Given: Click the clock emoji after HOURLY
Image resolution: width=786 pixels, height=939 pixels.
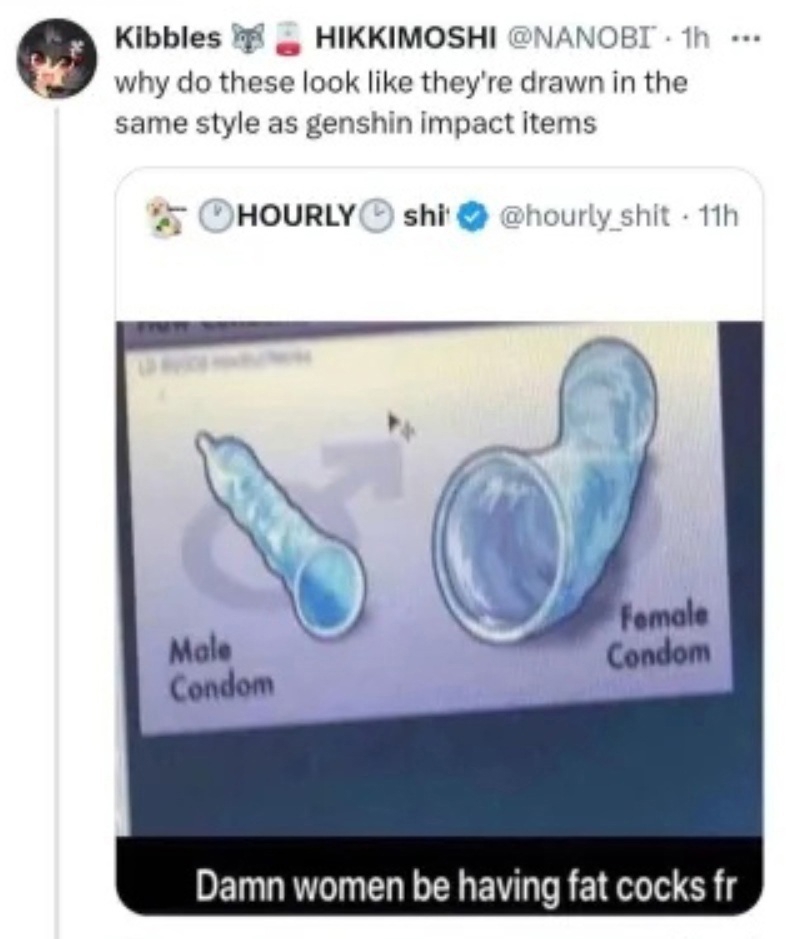Looking at the screenshot, I should point(381,216).
